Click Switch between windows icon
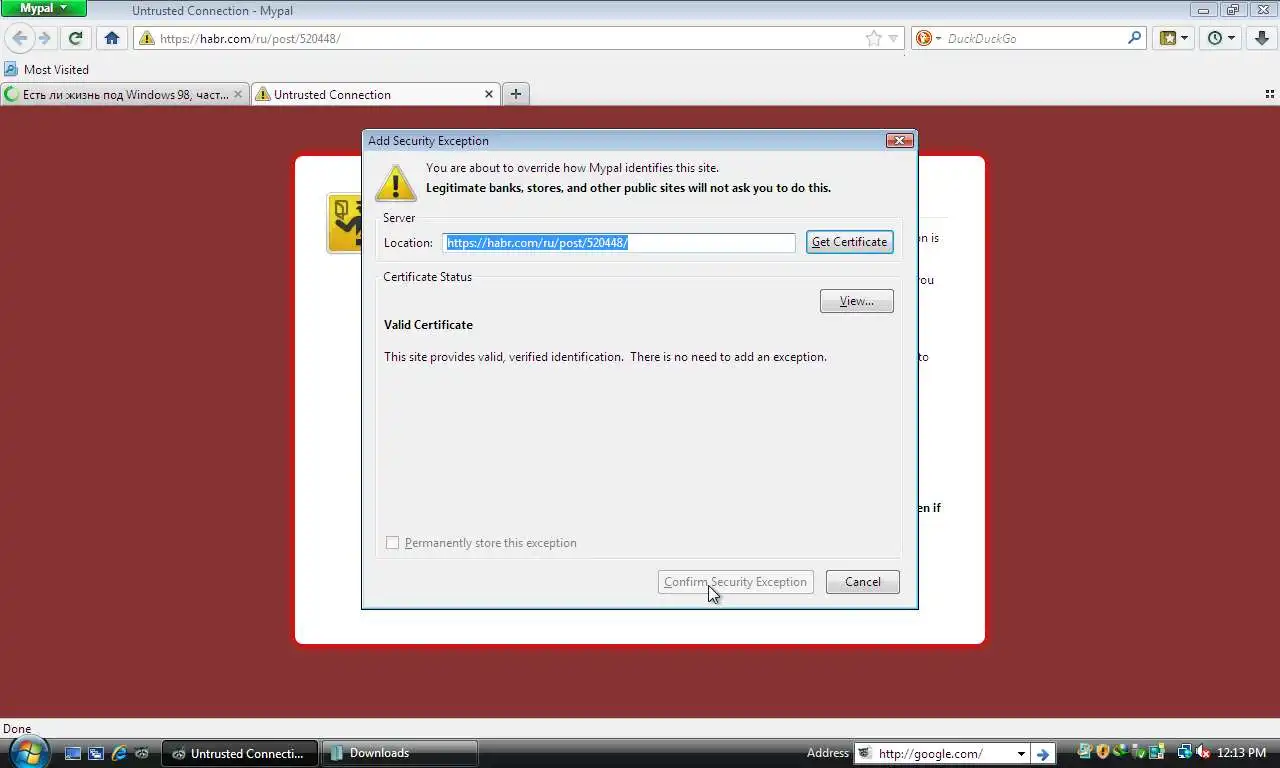This screenshot has height=768, width=1280. [x=96, y=753]
